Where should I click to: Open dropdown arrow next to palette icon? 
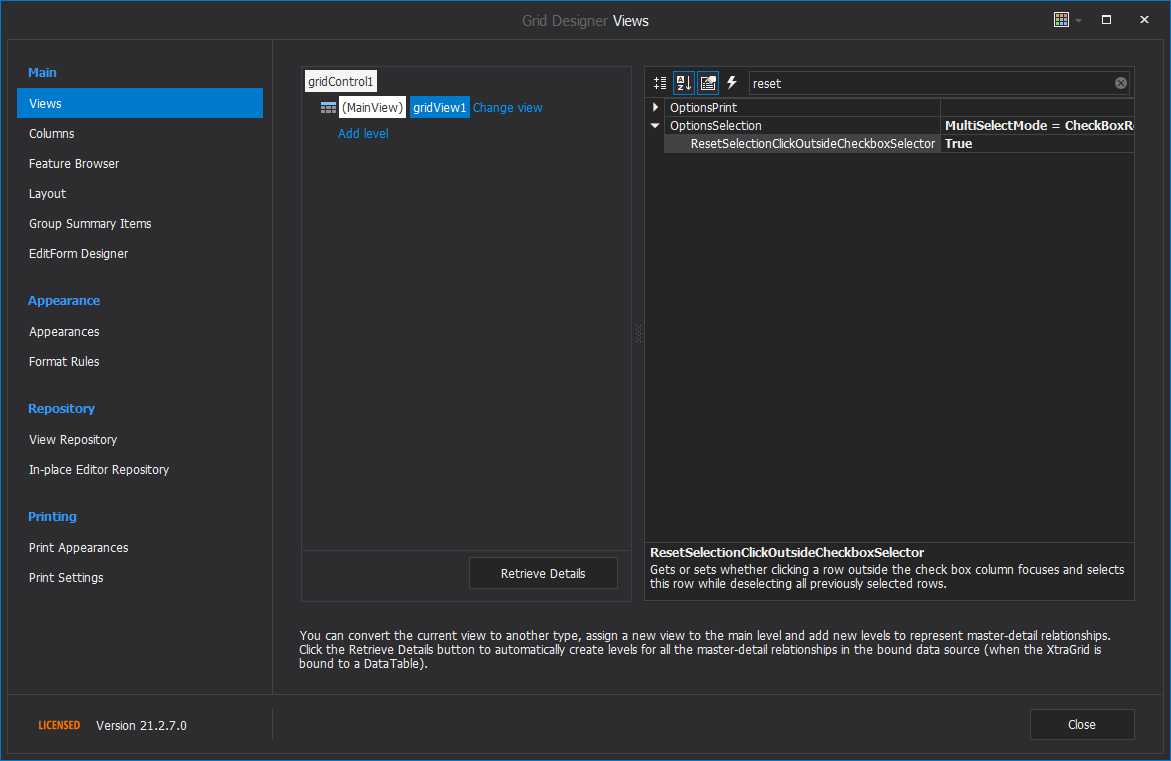click(1078, 21)
